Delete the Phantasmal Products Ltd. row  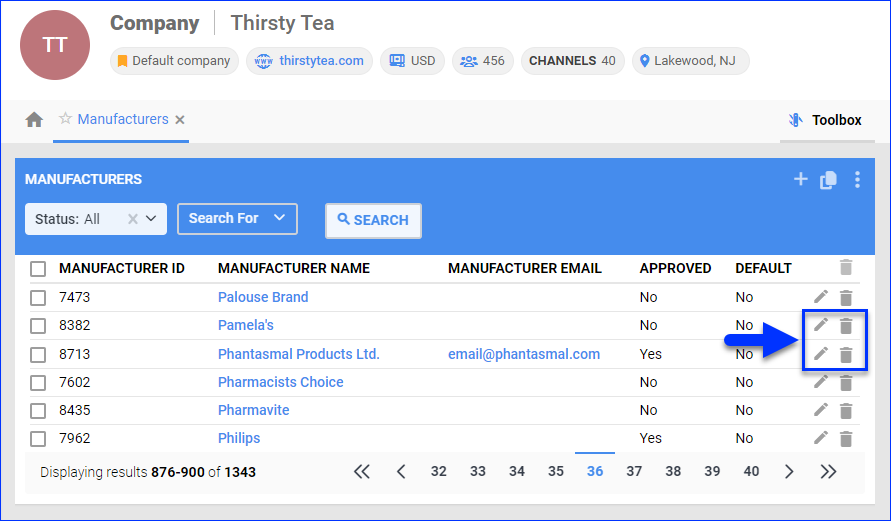(x=846, y=354)
